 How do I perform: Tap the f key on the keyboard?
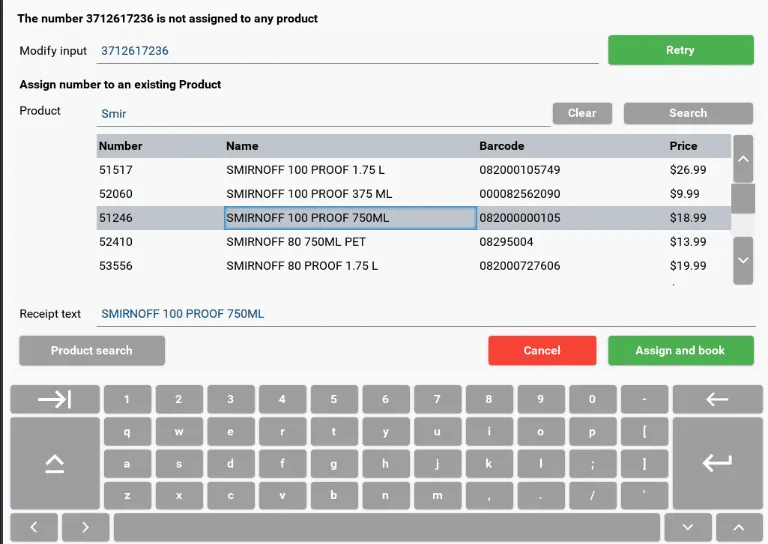pos(283,464)
